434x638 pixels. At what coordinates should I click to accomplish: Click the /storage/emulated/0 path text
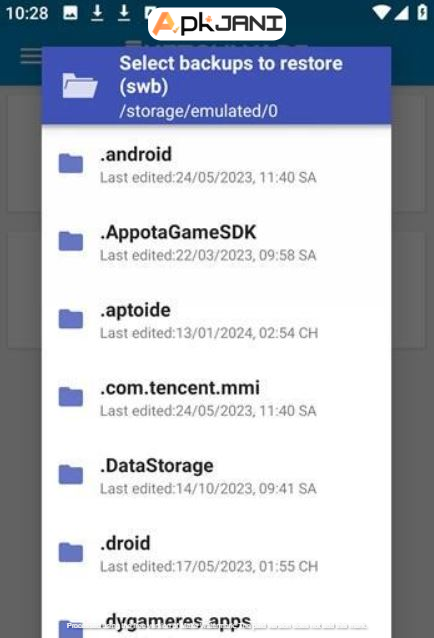pos(198,111)
